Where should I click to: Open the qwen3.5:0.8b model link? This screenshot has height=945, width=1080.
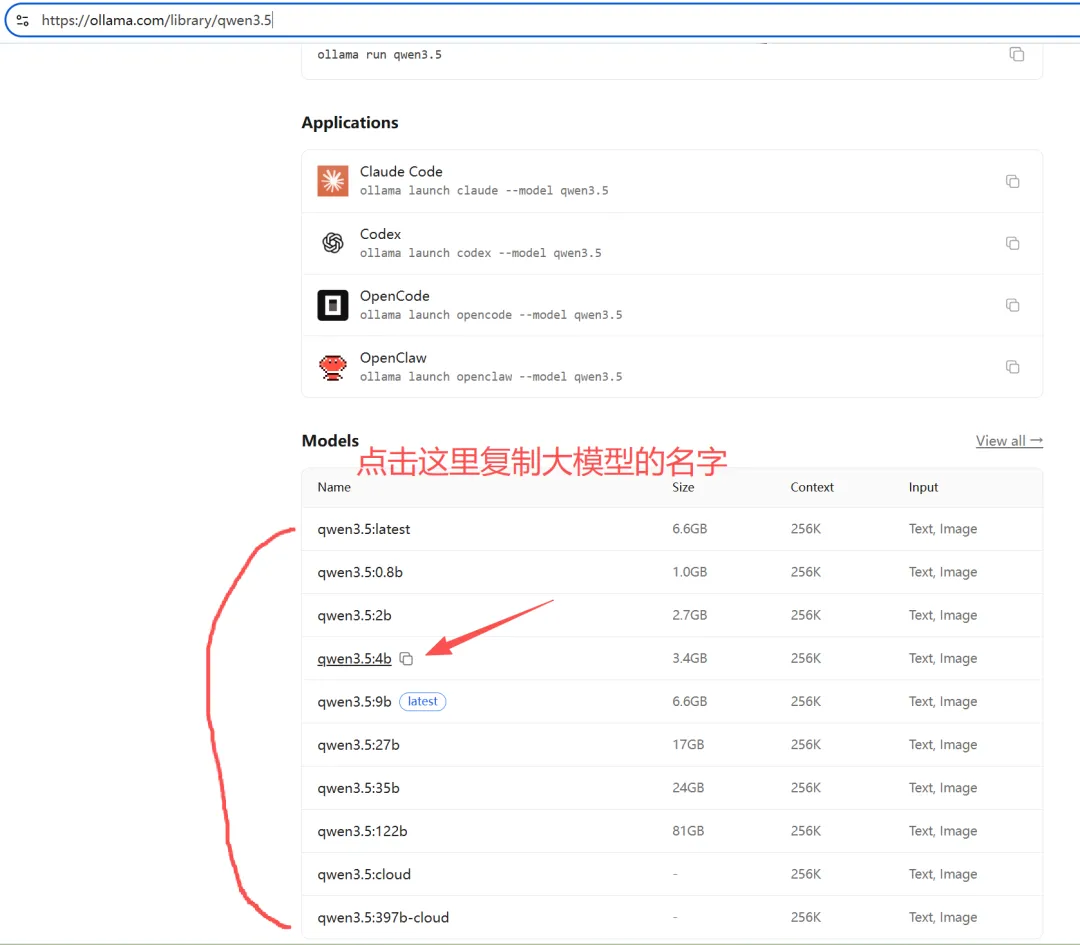click(x=360, y=572)
